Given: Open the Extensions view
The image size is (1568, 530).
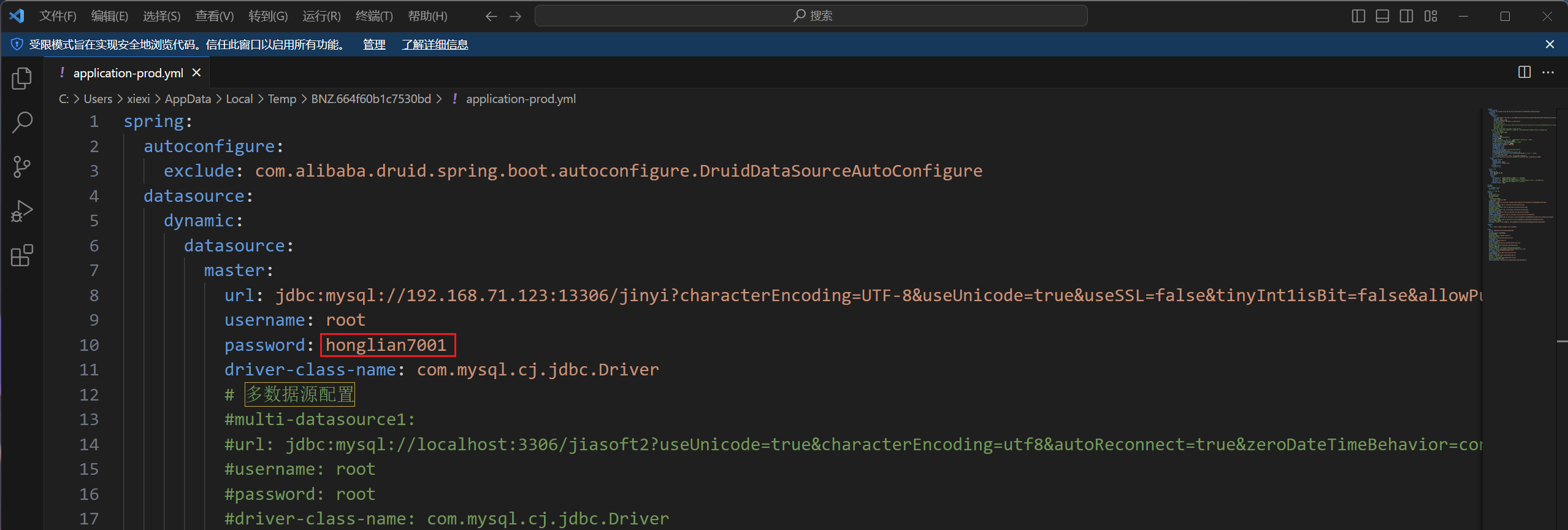Looking at the screenshot, I should [x=22, y=255].
